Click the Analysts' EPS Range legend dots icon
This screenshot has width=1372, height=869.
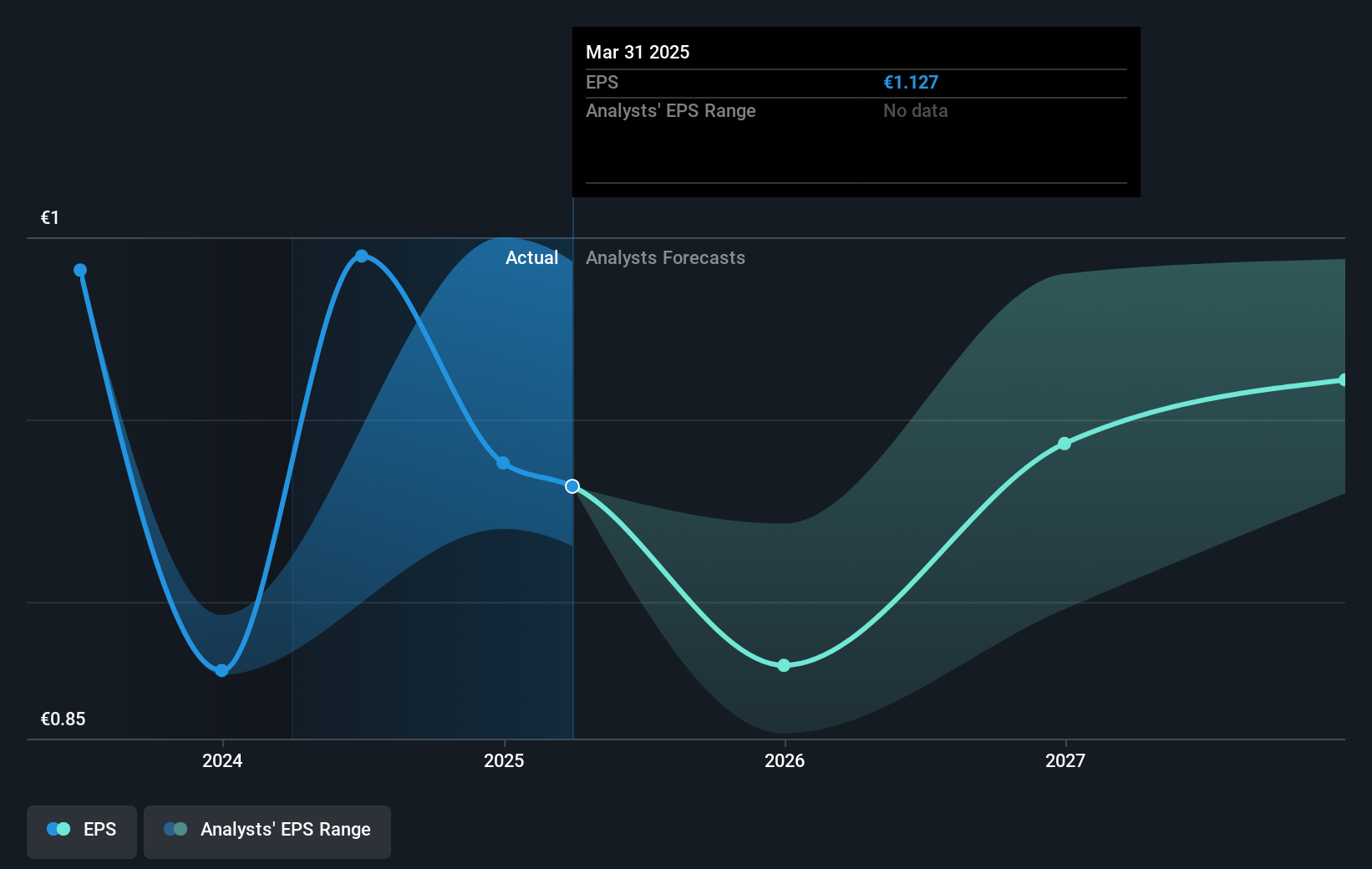pyautogui.click(x=175, y=829)
